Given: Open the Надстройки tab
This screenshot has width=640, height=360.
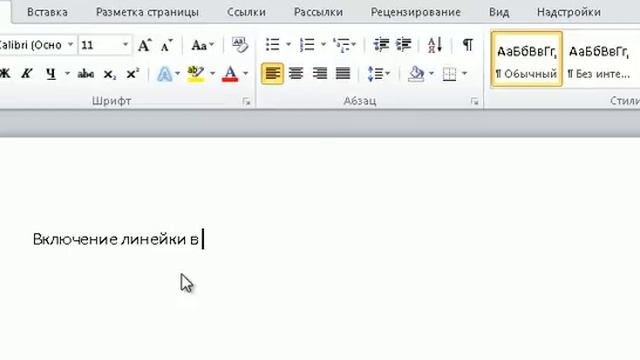Looking at the screenshot, I should coord(569,12).
